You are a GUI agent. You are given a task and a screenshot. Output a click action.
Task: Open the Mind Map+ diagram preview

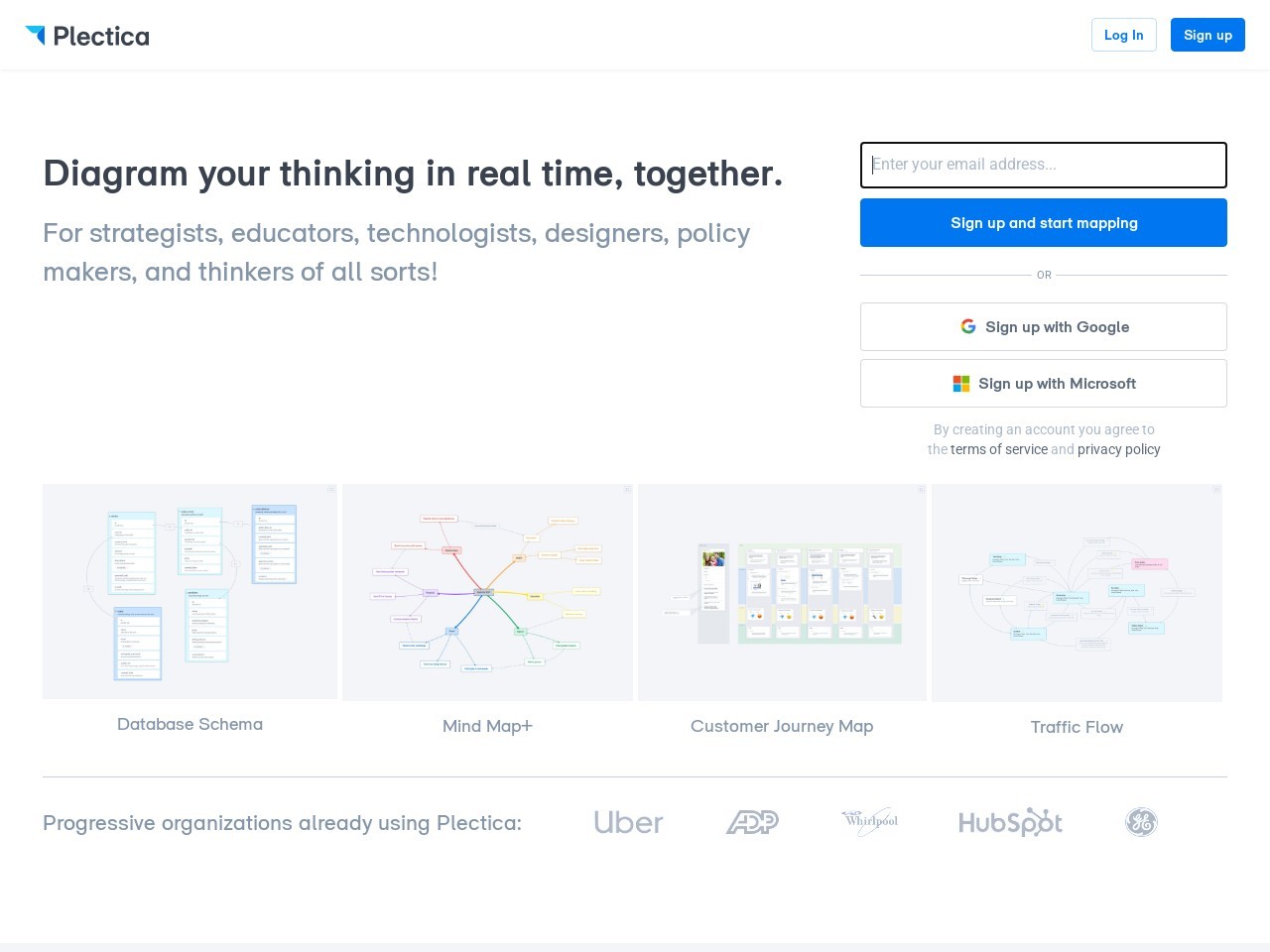487,592
